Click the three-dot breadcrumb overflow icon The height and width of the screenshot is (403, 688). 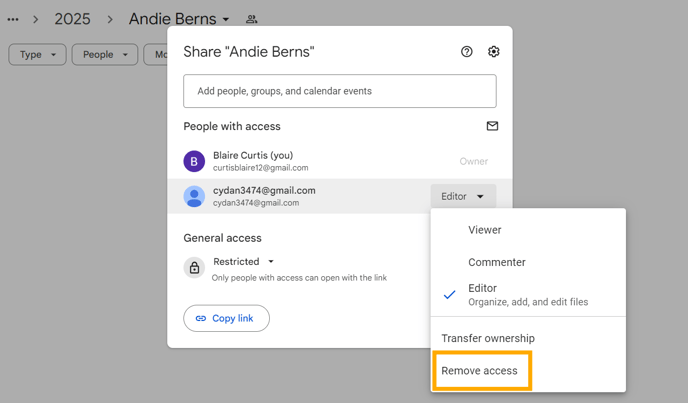pyautogui.click(x=13, y=19)
